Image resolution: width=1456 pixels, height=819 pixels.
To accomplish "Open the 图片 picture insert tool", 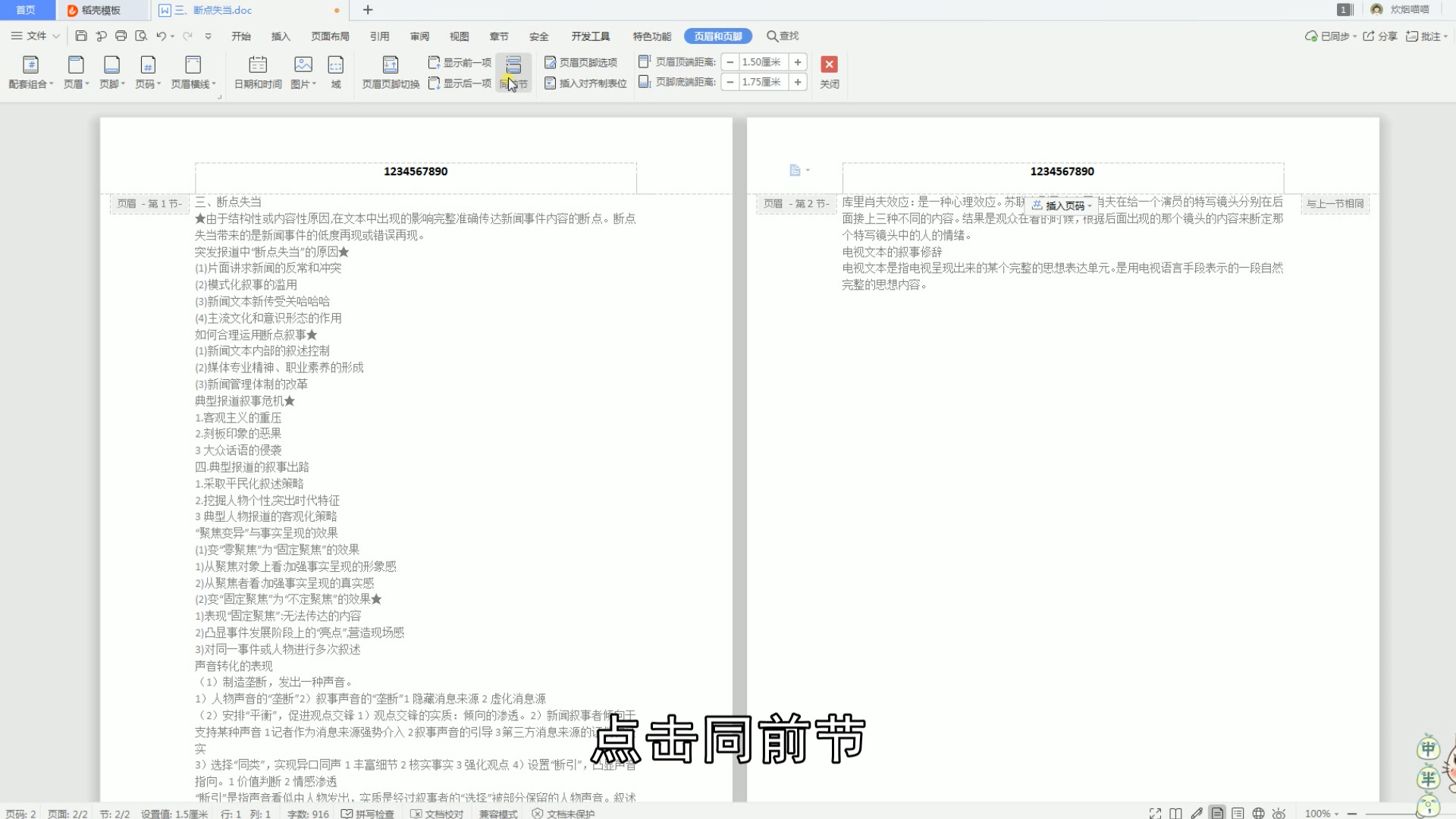I will click(302, 72).
